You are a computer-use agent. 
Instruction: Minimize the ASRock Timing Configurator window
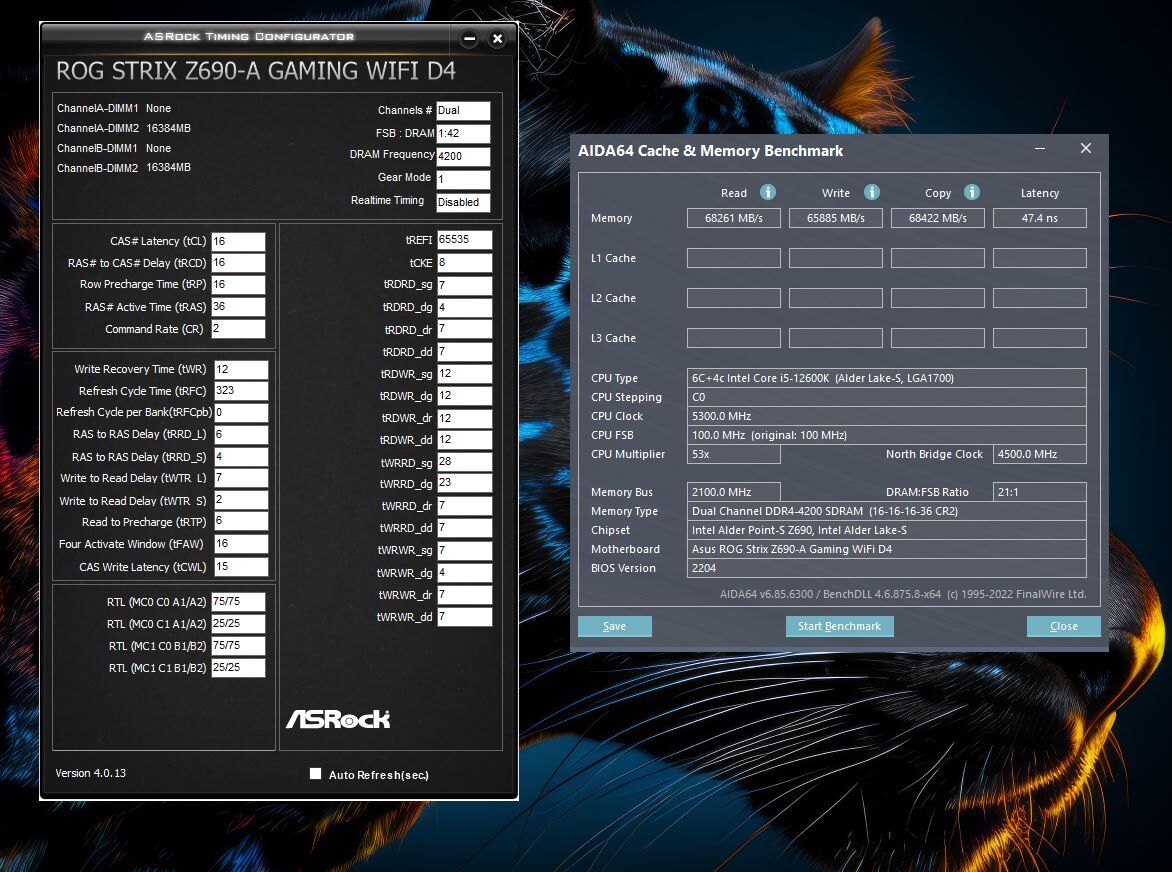point(469,38)
